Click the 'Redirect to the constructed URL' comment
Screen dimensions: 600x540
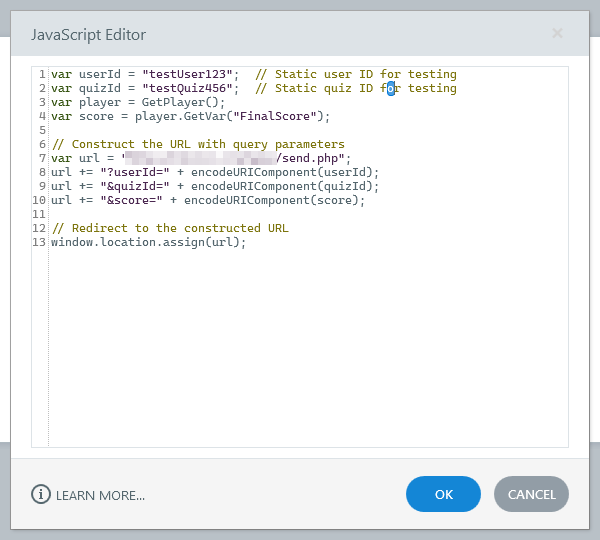pos(170,228)
